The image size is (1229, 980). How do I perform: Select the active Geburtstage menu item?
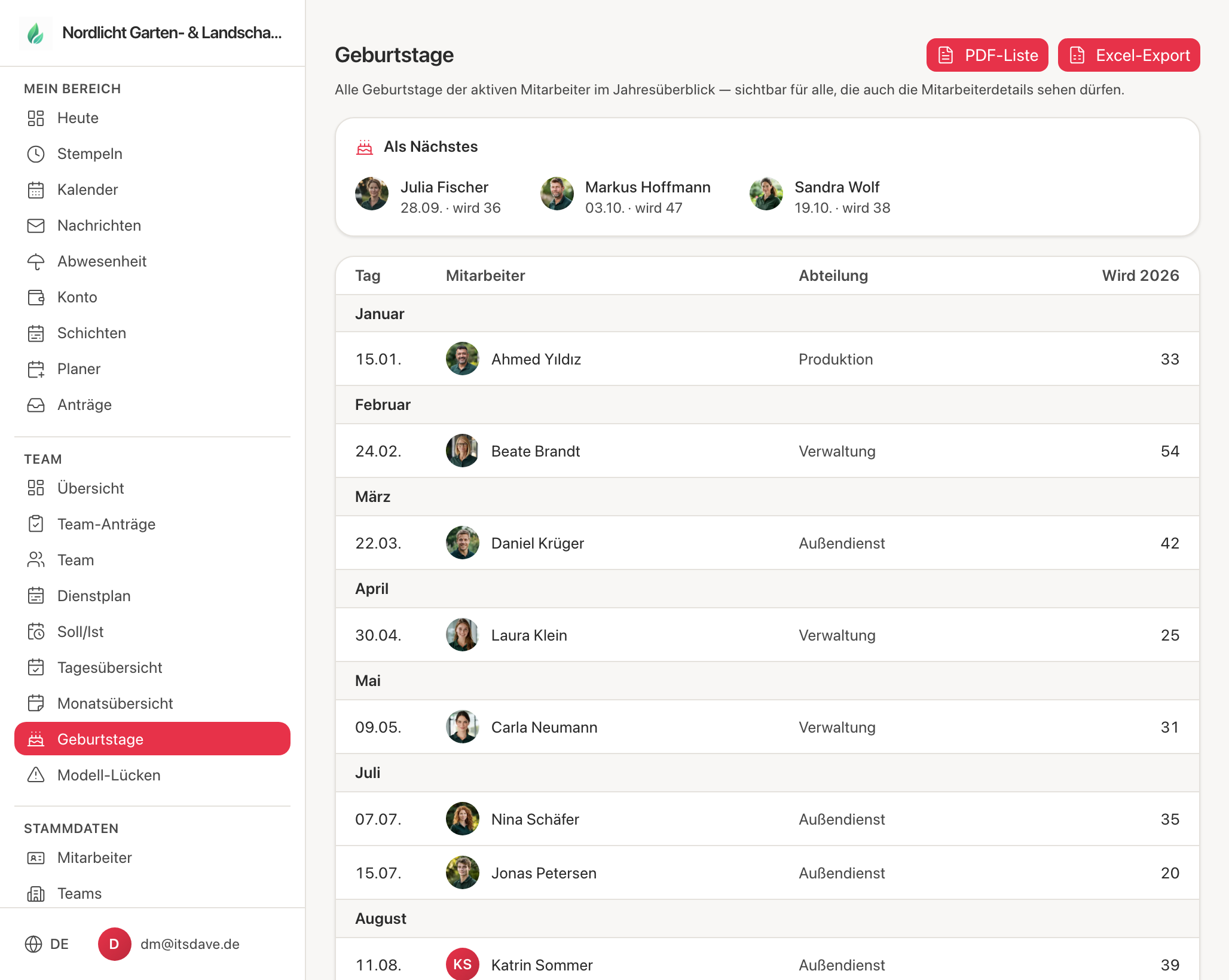[152, 739]
